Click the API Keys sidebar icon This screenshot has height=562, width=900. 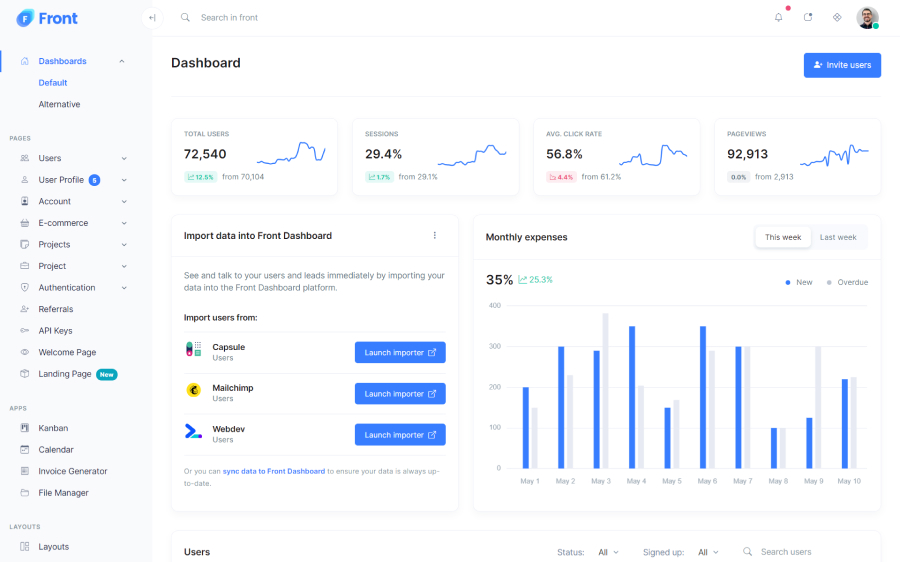click(25, 331)
